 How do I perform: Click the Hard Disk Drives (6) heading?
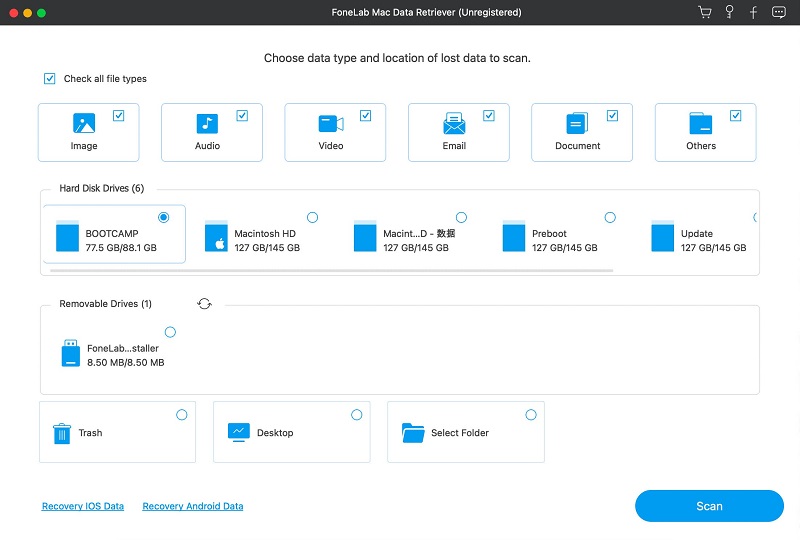click(x=102, y=188)
